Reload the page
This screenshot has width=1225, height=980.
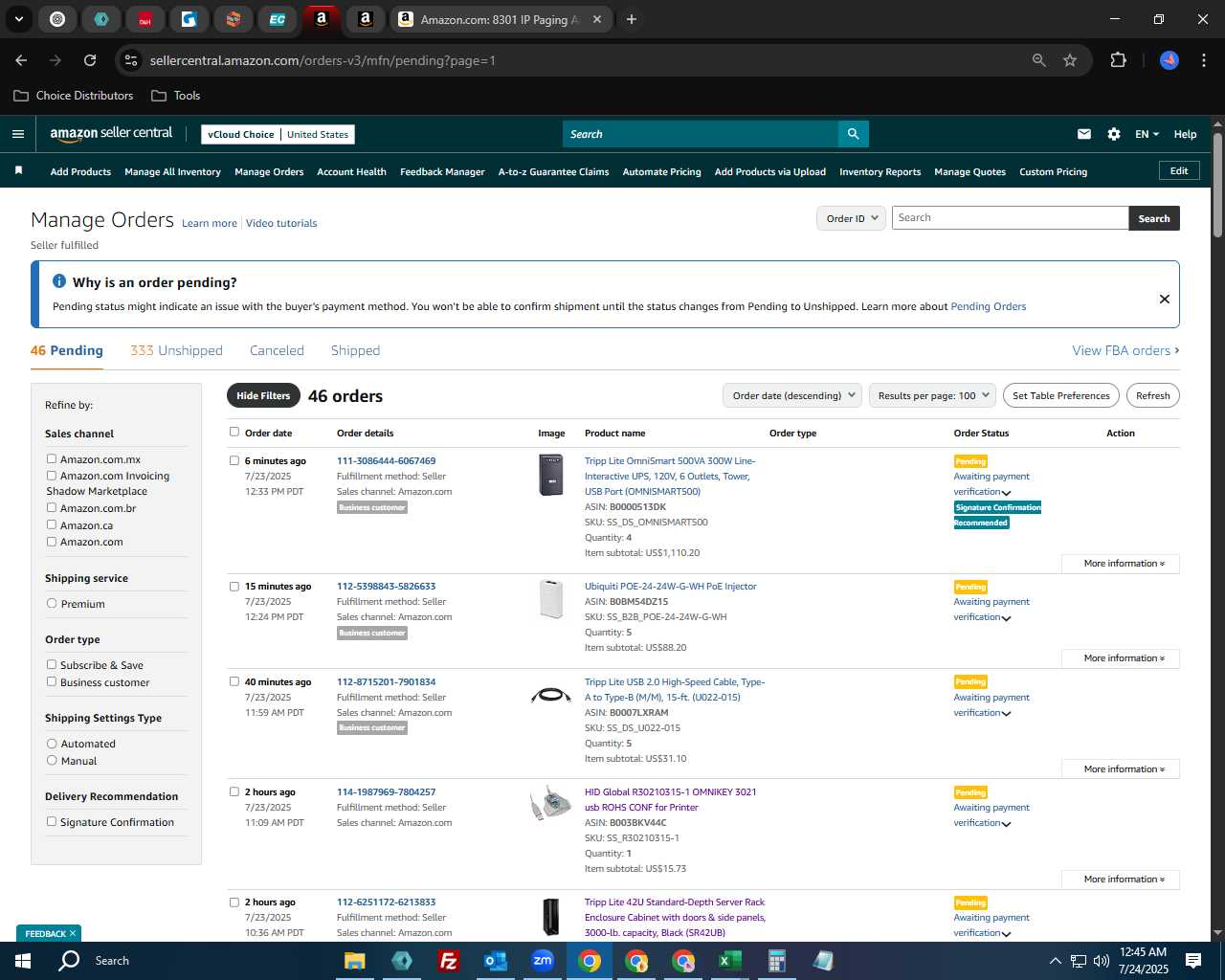coord(90,60)
